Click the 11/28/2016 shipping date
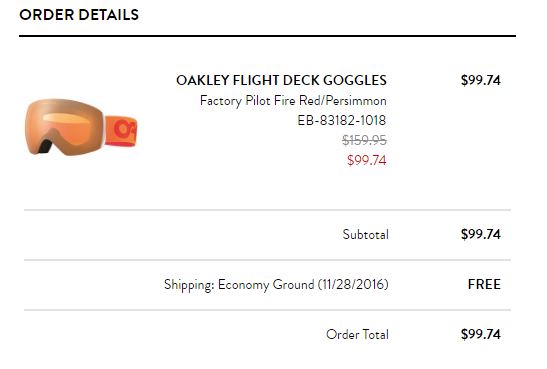The height and width of the screenshot is (369, 547). [x=353, y=284]
